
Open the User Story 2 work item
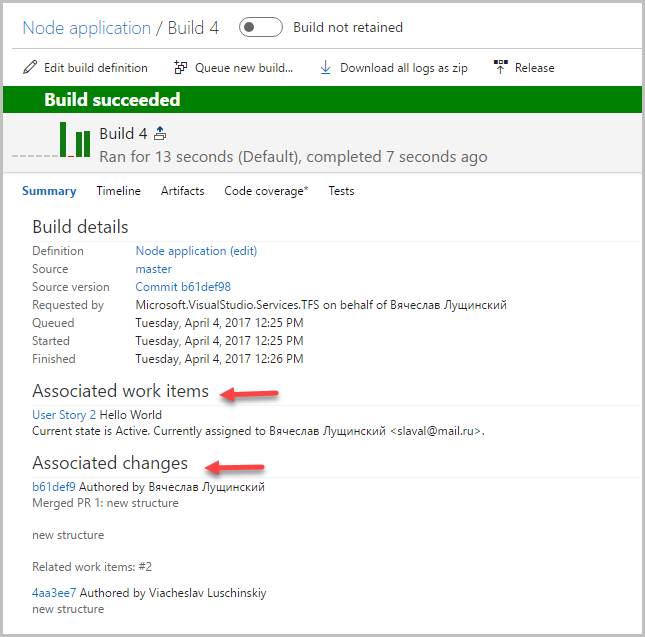tap(64, 415)
